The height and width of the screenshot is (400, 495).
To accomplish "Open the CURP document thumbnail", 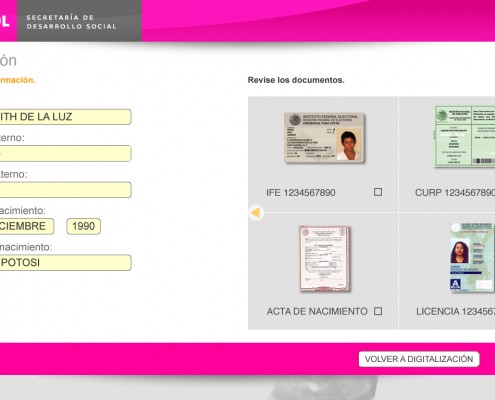I will tap(465, 136).
